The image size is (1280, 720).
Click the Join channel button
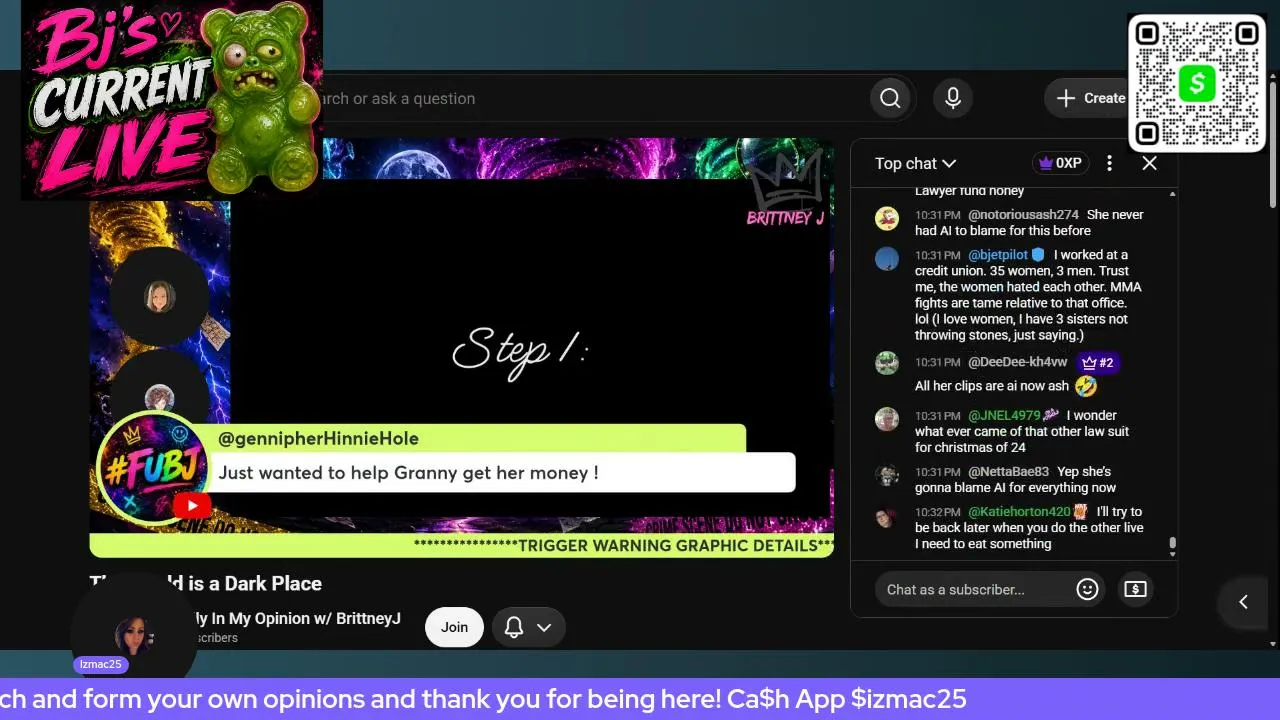point(454,627)
